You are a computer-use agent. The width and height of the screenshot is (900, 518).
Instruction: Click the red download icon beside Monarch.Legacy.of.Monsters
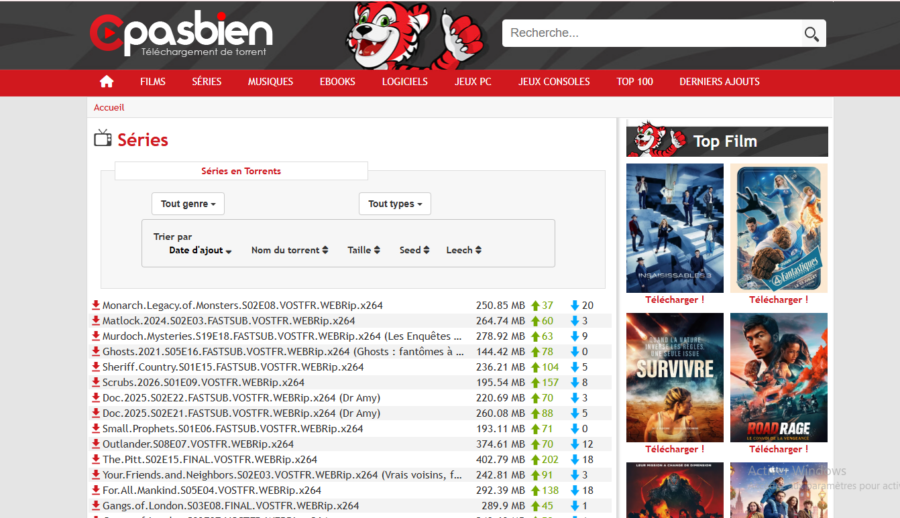point(96,306)
